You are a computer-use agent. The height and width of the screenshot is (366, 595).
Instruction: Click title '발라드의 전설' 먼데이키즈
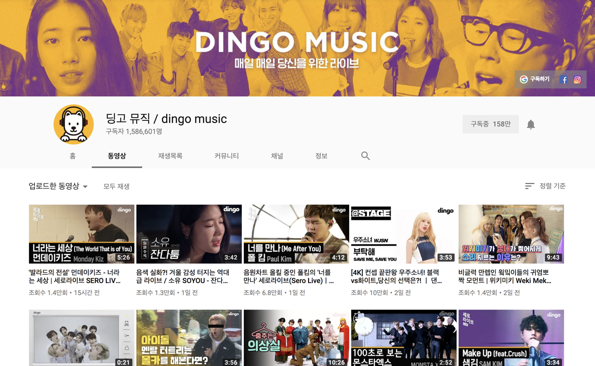[75, 276]
